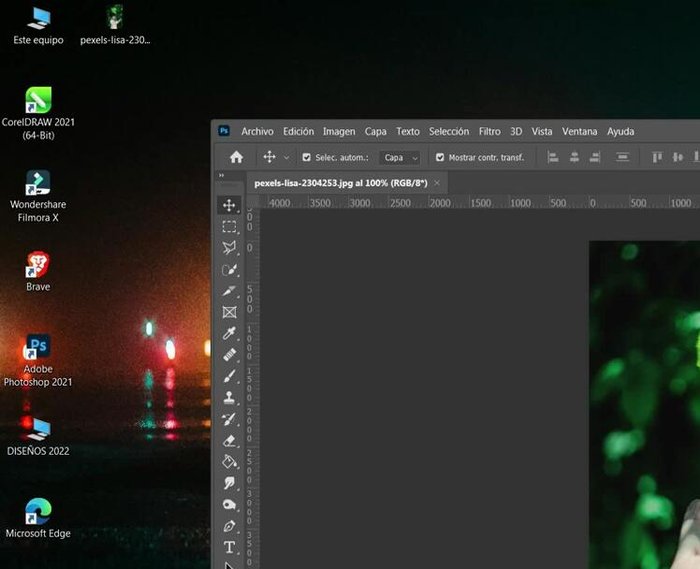Viewport: 700px width, 569px height.
Task: Open the Selección menu
Action: point(449,132)
